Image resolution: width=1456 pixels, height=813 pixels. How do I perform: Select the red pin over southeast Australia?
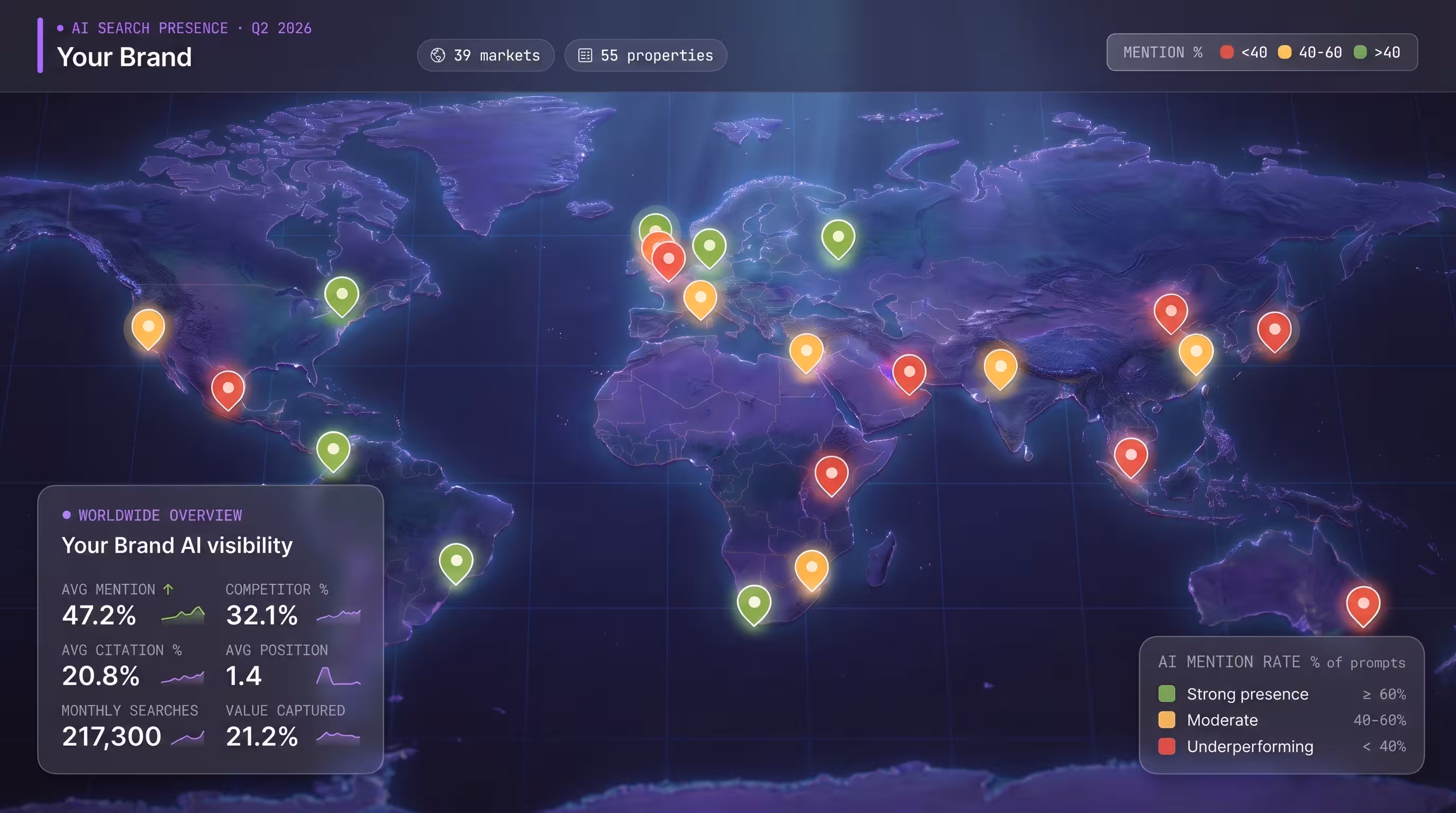1363,606
